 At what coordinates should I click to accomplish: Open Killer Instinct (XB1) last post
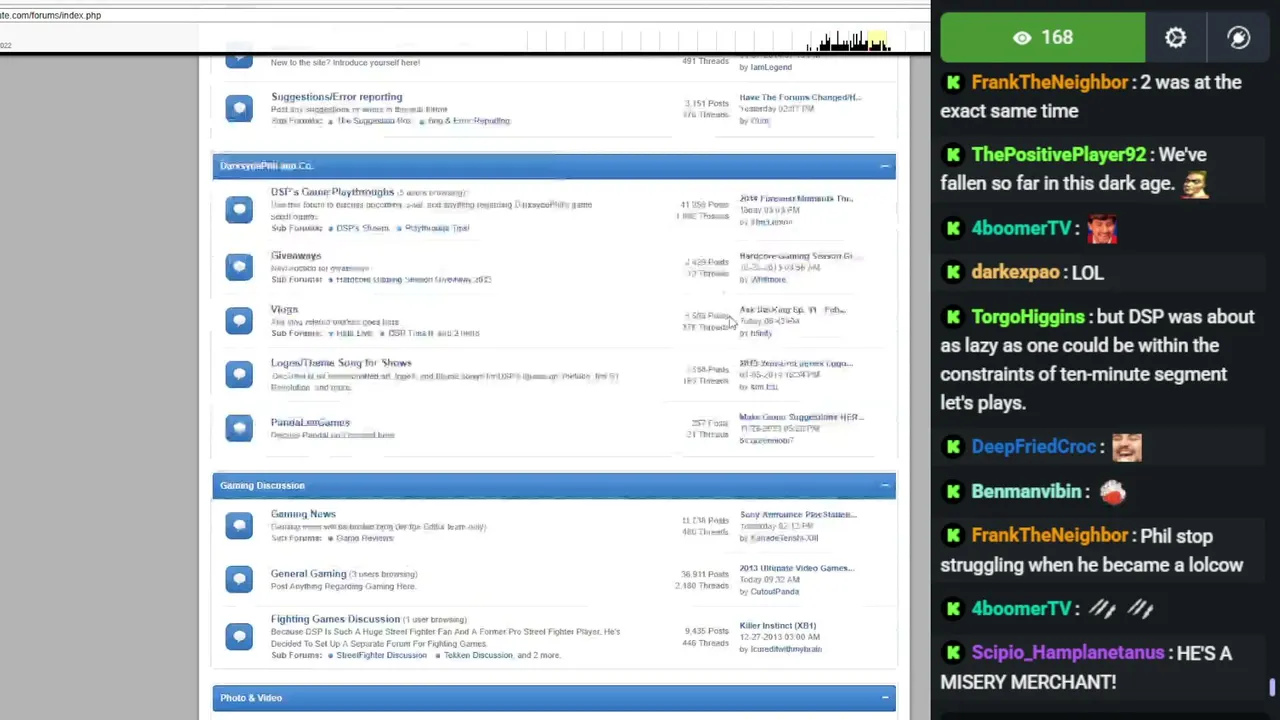coord(777,626)
